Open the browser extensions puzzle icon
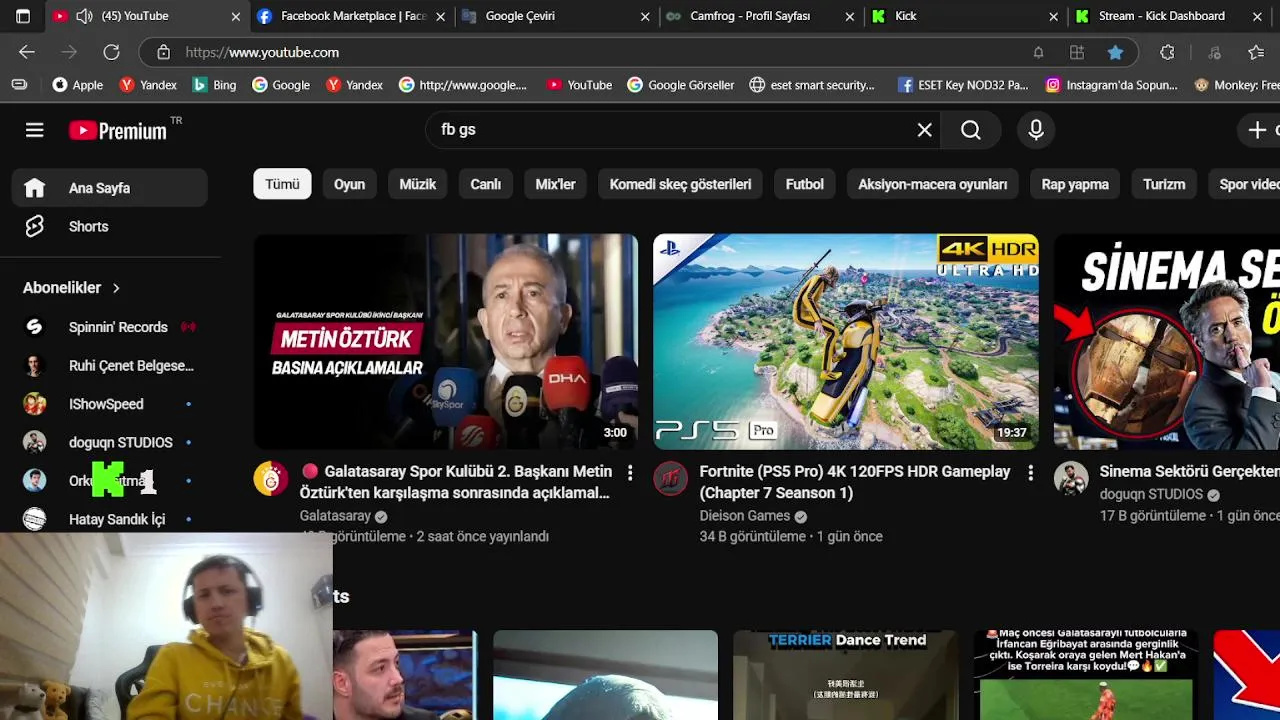Screen dimensions: 1280x720 click(x=1167, y=52)
